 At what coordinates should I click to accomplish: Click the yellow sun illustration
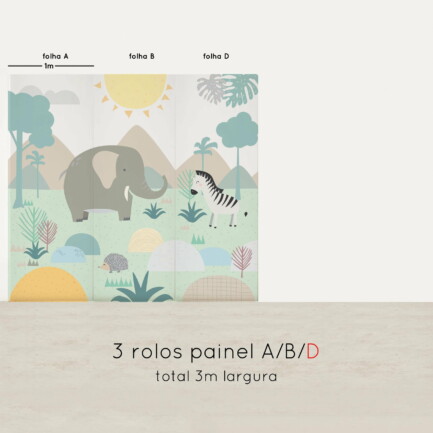pos(134,95)
